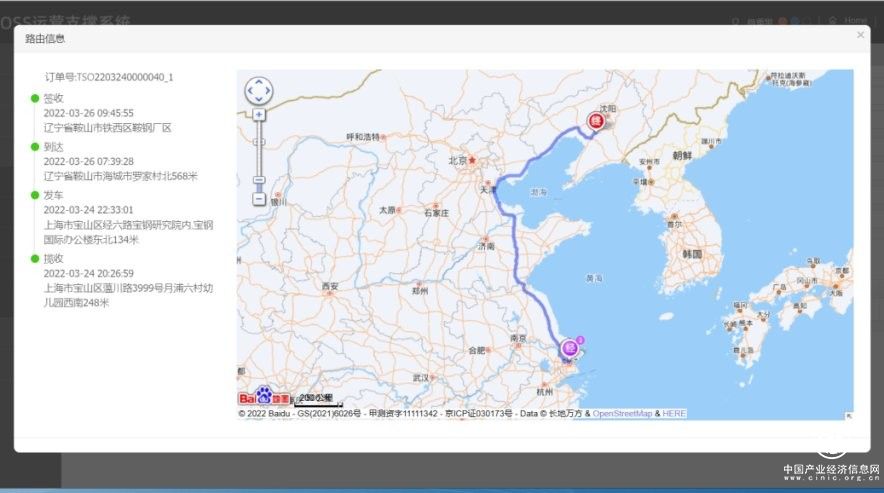Click the Home link in top bar
Image resolution: width=884 pixels, height=493 pixels.
coord(853,20)
